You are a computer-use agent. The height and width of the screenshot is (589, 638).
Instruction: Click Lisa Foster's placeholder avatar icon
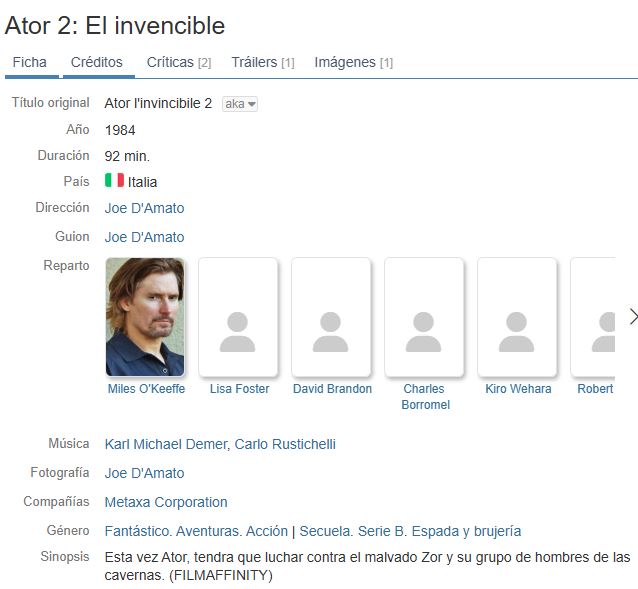238,332
